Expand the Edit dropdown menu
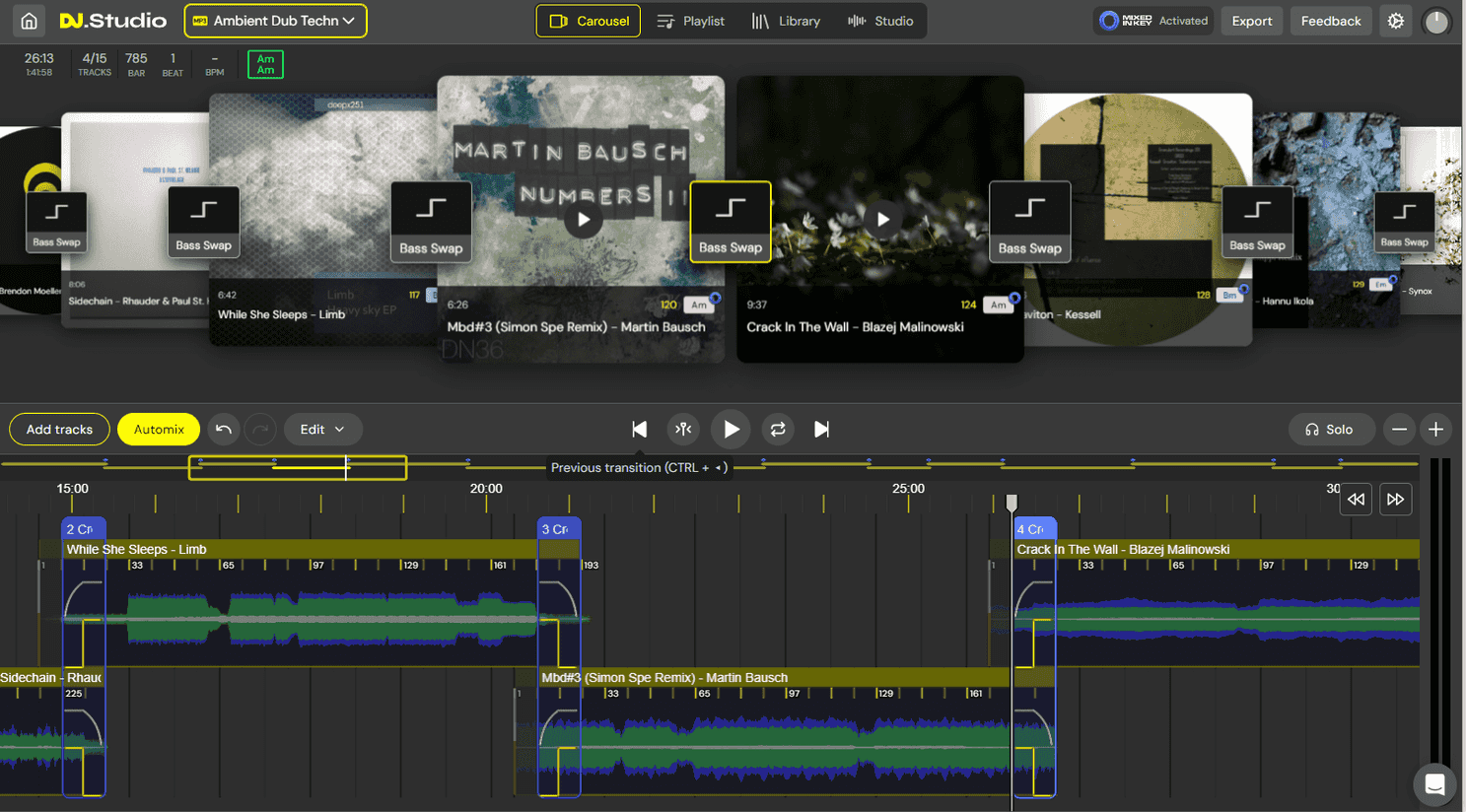Viewport: 1466px width, 812px height. tap(322, 429)
